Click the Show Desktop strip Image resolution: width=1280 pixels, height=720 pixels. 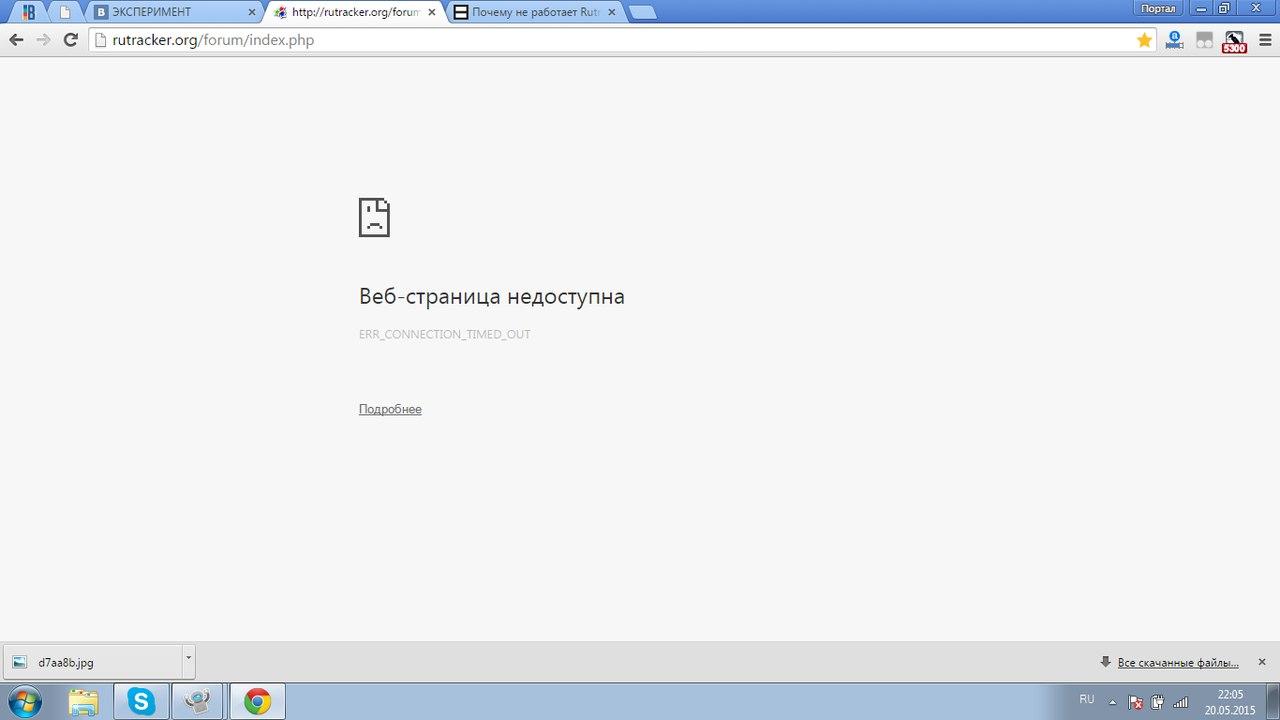[x=1273, y=701]
